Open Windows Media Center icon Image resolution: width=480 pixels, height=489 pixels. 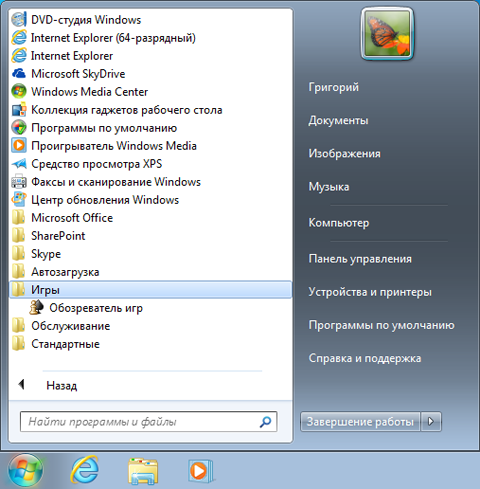coord(19,92)
